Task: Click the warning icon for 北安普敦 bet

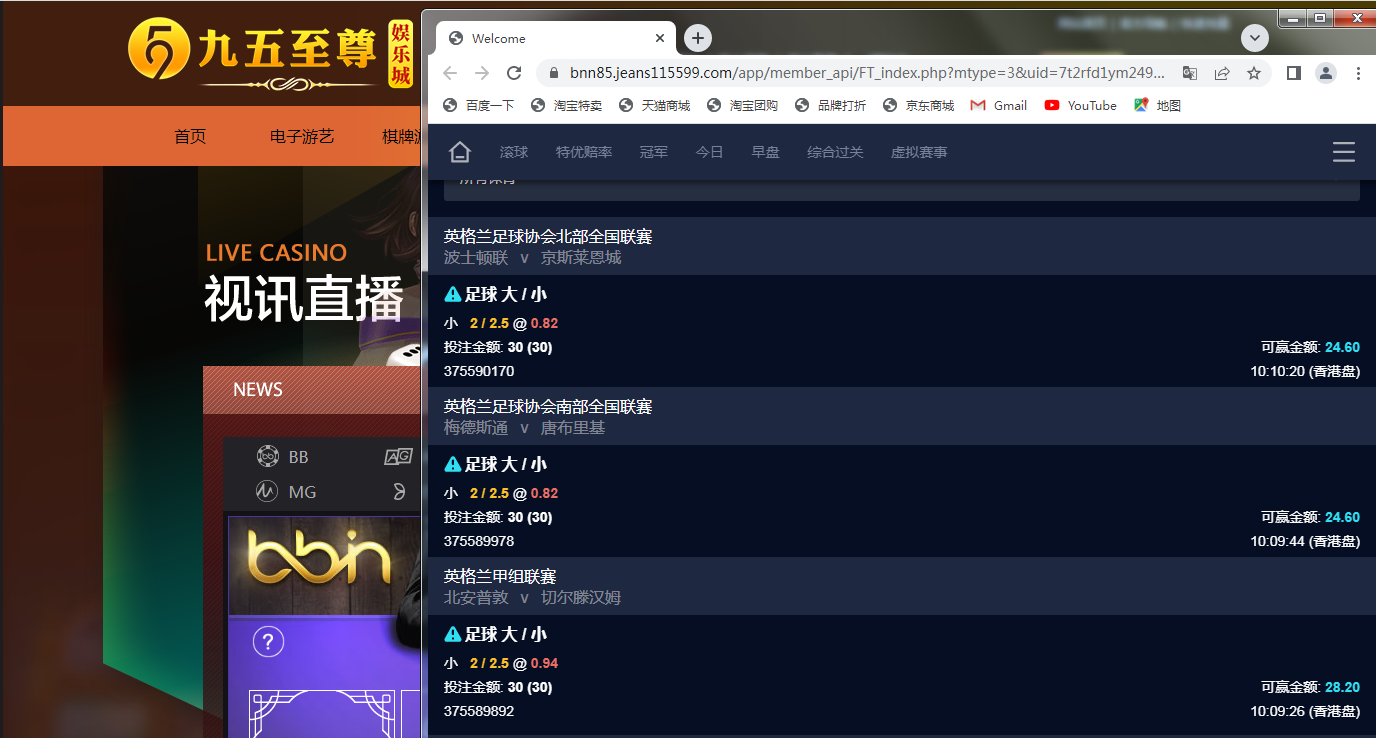Action: [453, 634]
